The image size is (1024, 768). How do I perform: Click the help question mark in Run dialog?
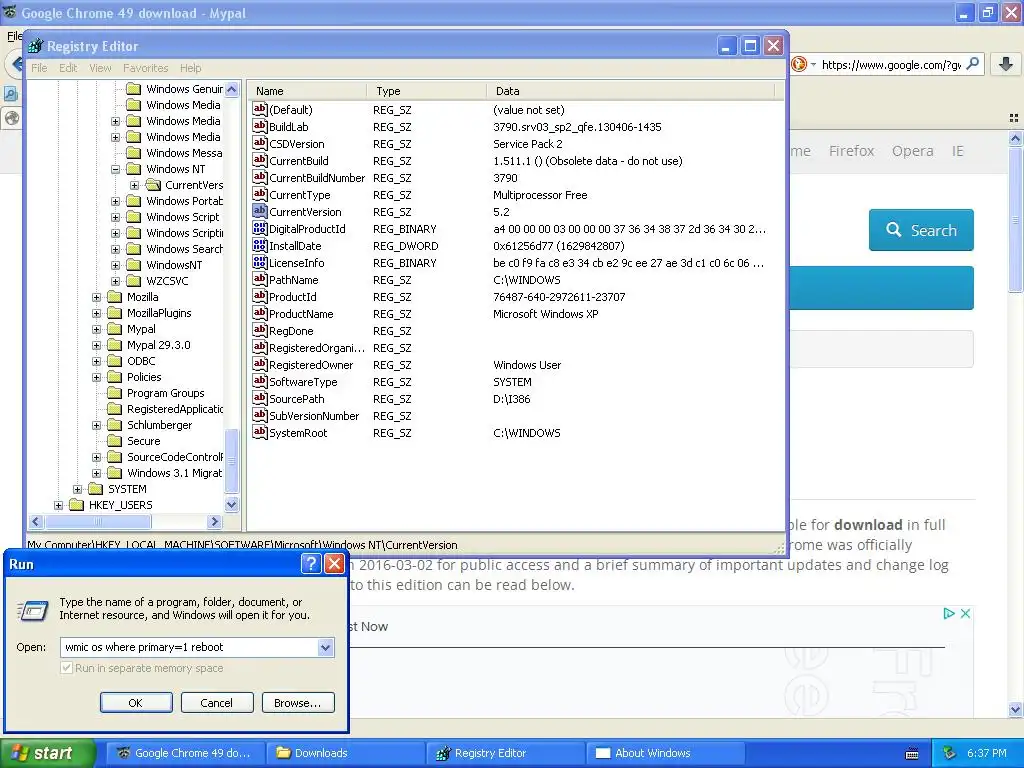311,564
